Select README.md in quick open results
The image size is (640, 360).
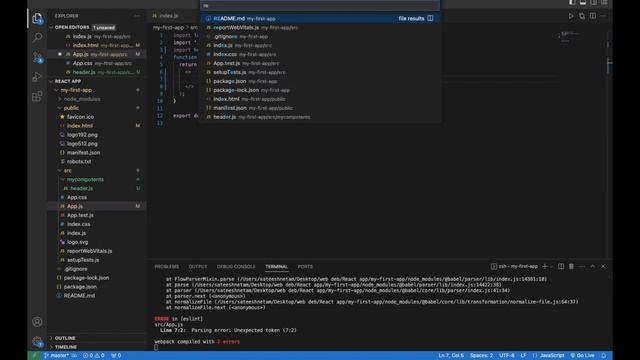320,18
